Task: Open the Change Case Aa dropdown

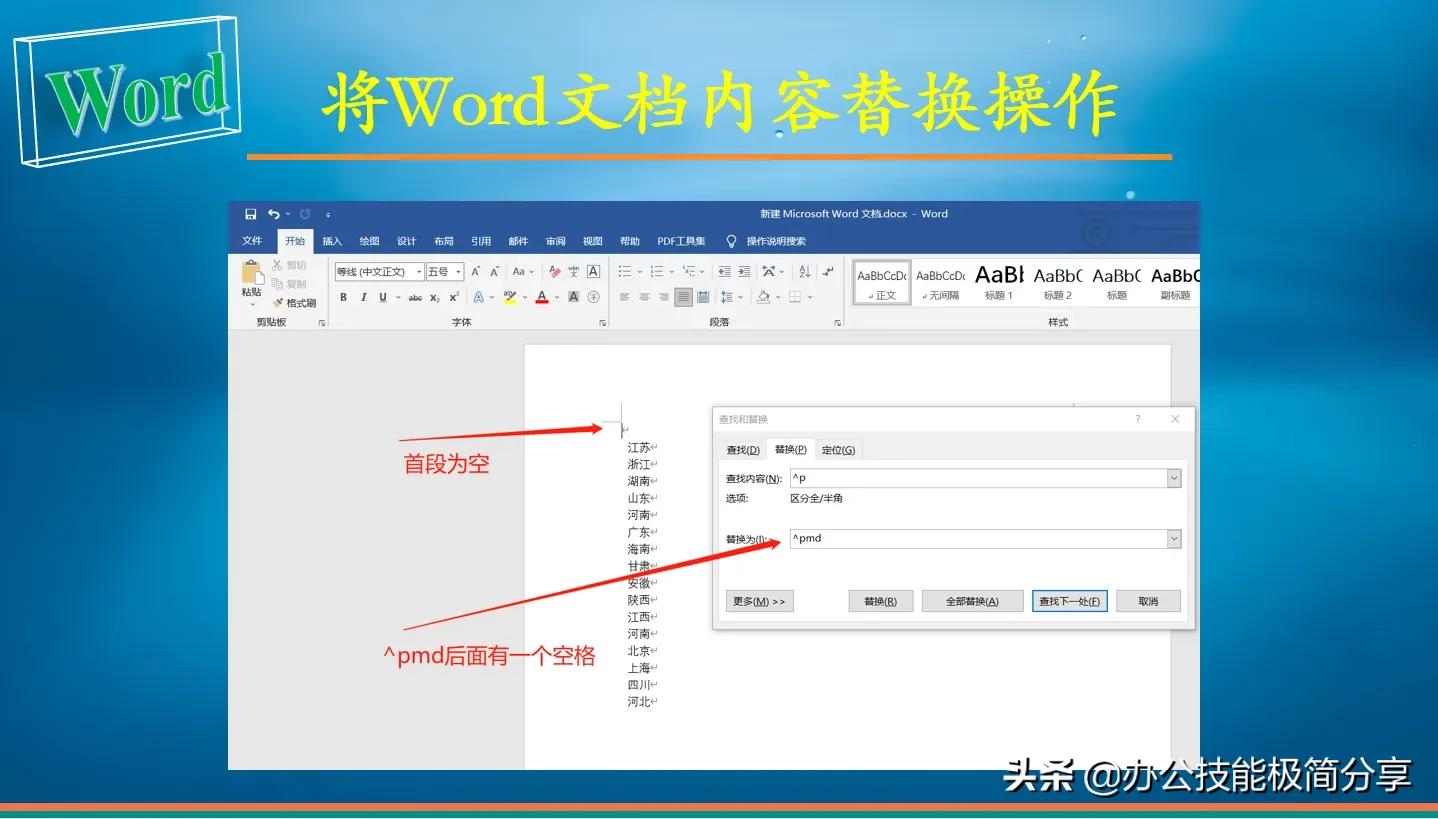Action: 523,272
